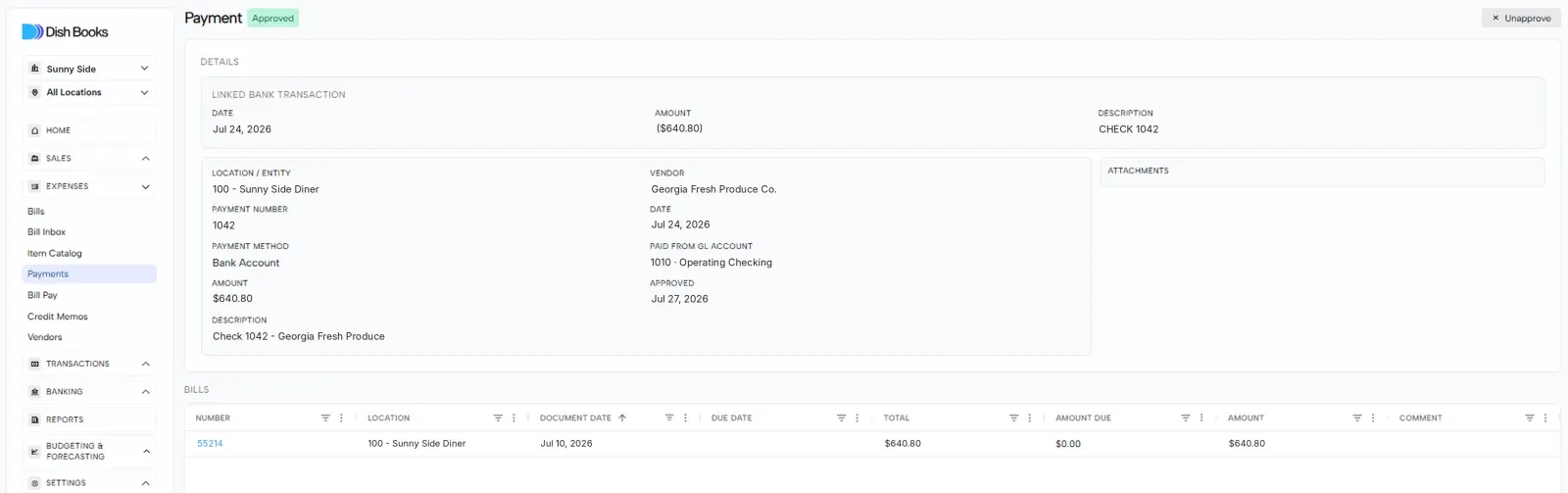Open filter for Amount Due column
The image size is (1568, 493).
[1185, 419]
